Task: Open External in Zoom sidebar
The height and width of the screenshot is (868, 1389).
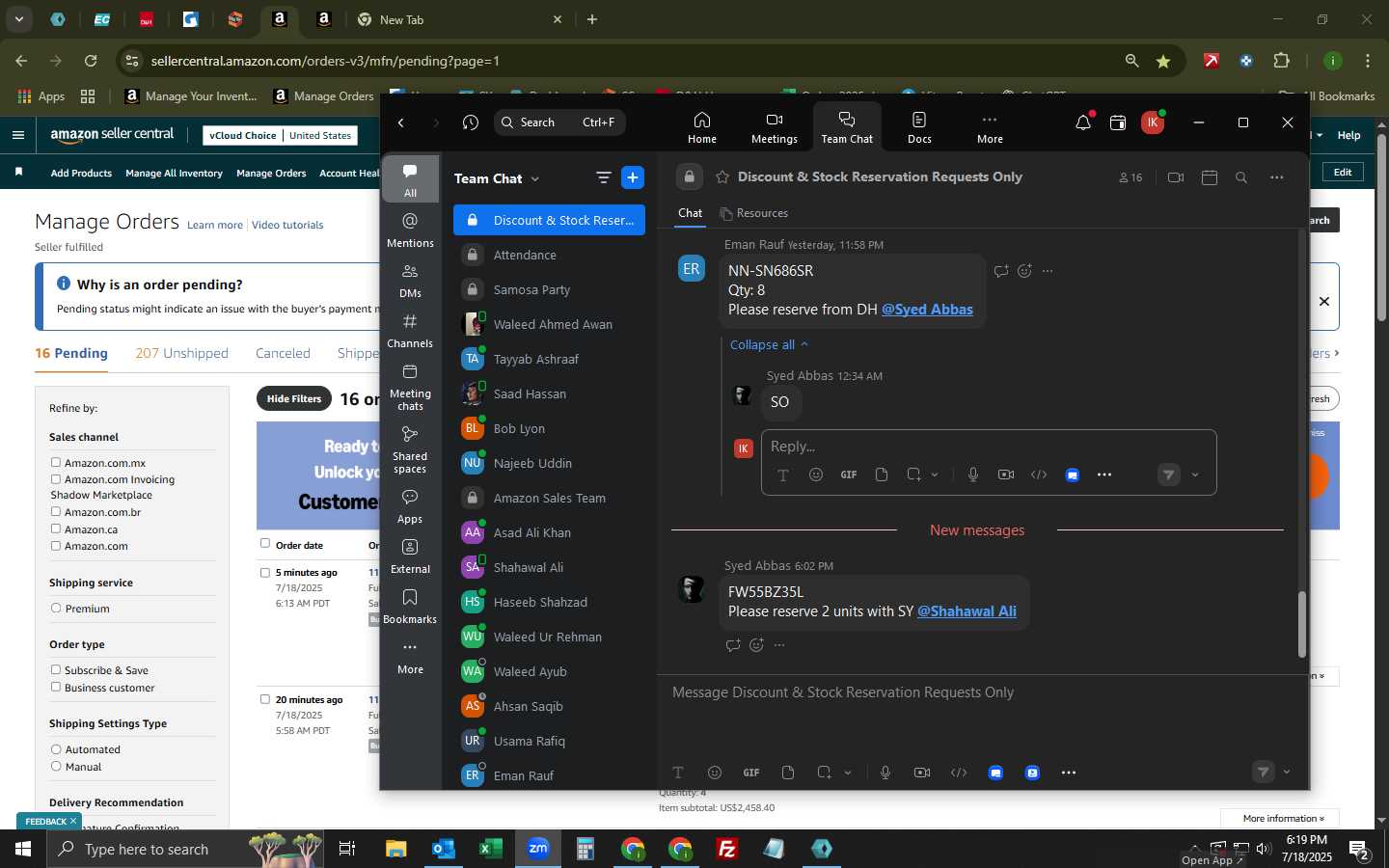Action: click(x=410, y=556)
